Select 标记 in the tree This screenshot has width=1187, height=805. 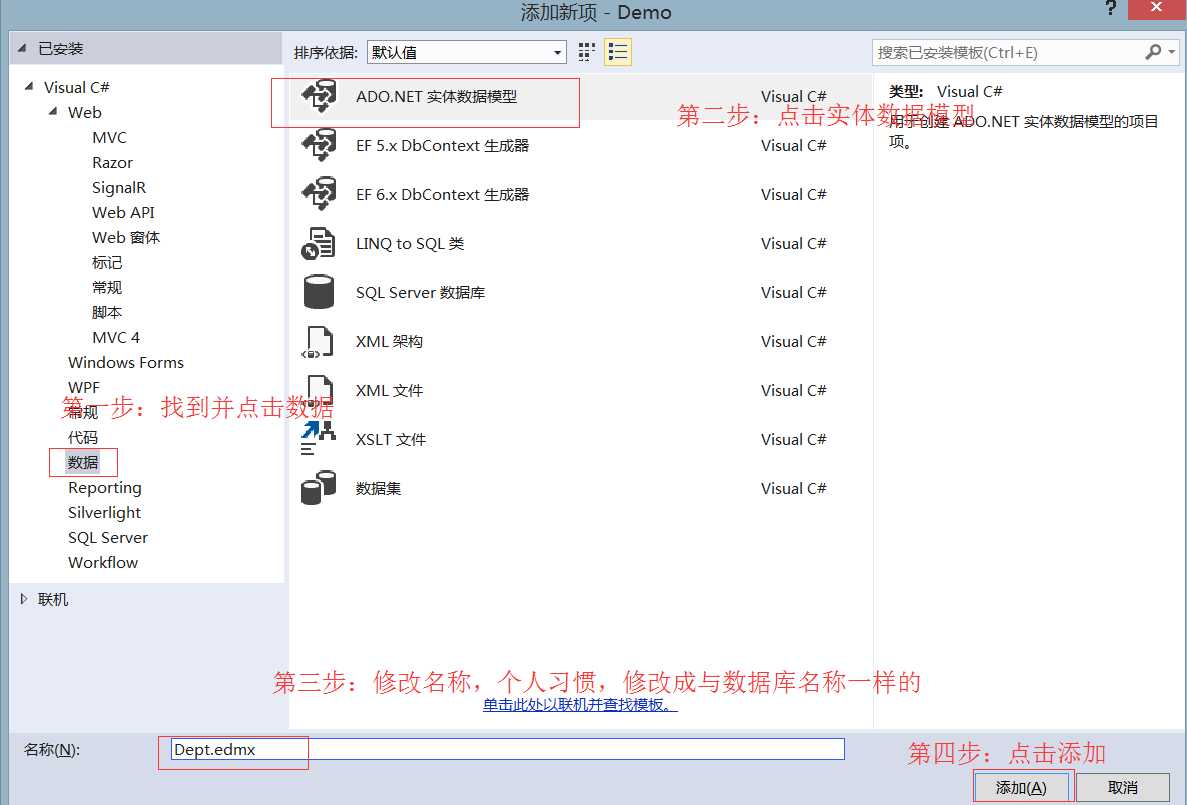click(107, 263)
